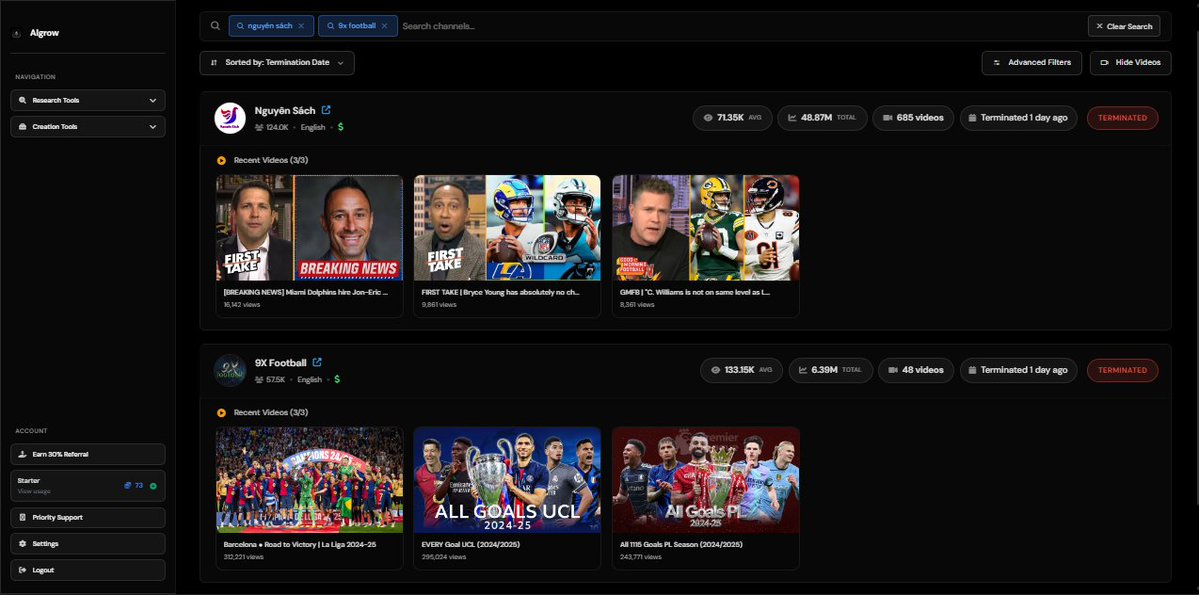Click the 6.39M total views badge
Screen dimensions: 1199x595
click(830, 370)
